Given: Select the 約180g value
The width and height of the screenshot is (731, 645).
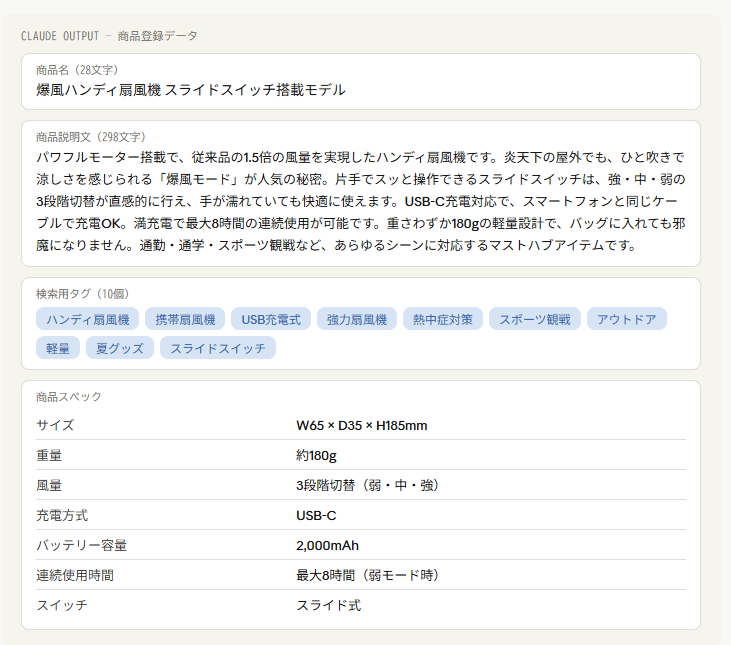Looking at the screenshot, I should point(316,456).
